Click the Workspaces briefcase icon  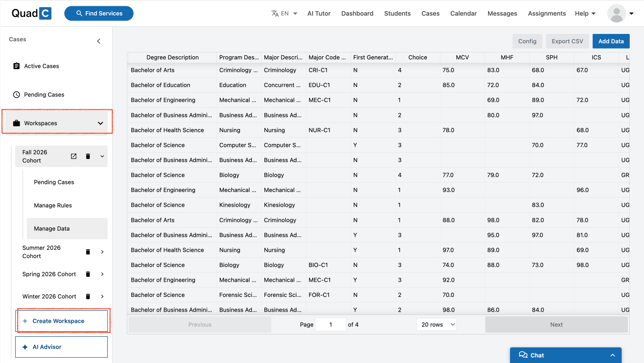[16, 123]
